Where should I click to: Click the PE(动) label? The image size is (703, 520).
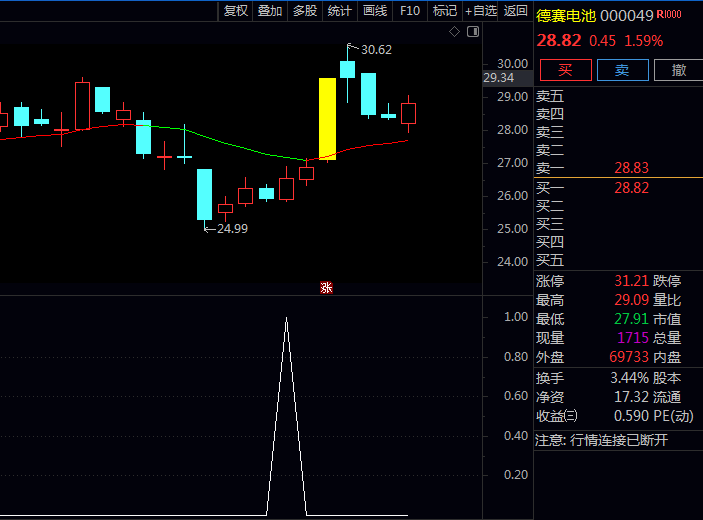673,416
